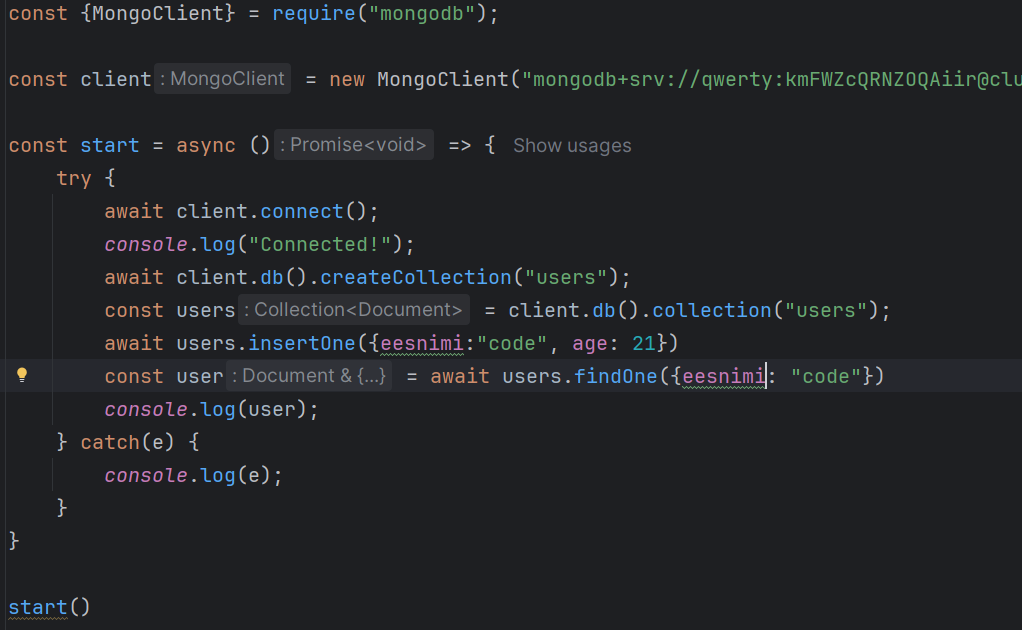1022x630 pixels.
Task: Click the Promise<void> return type hint
Action: point(355,145)
